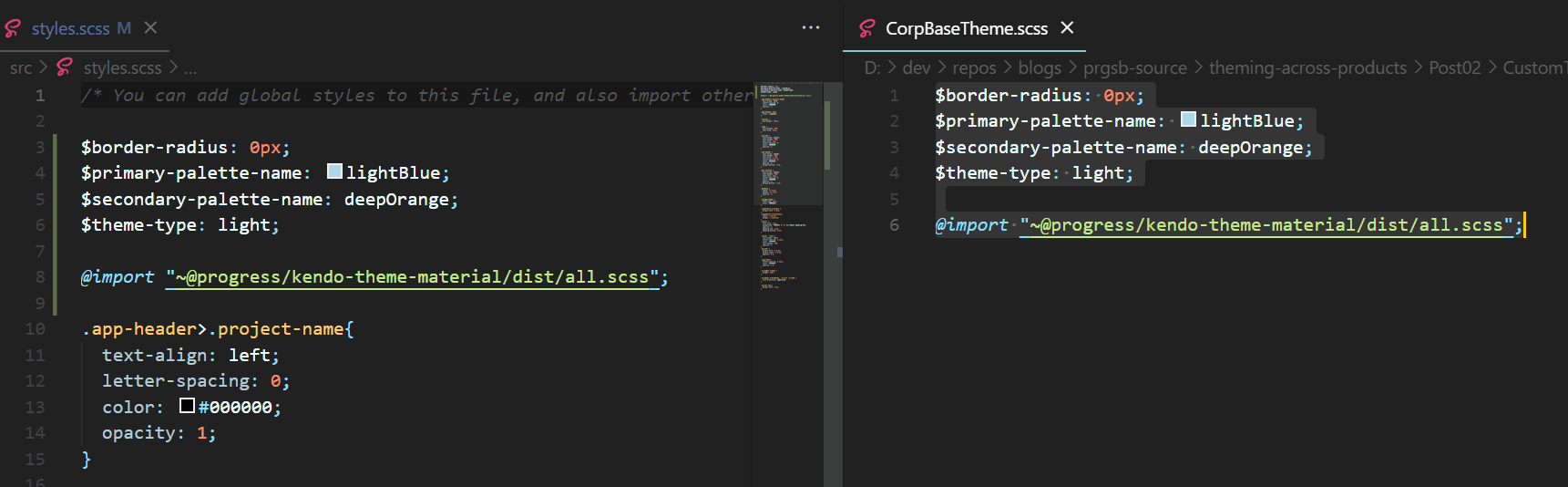1568x487 pixels.
Task: Open lightBlue color swatch in CorpBaseTheme.scss
Action: pos(1188,119)
